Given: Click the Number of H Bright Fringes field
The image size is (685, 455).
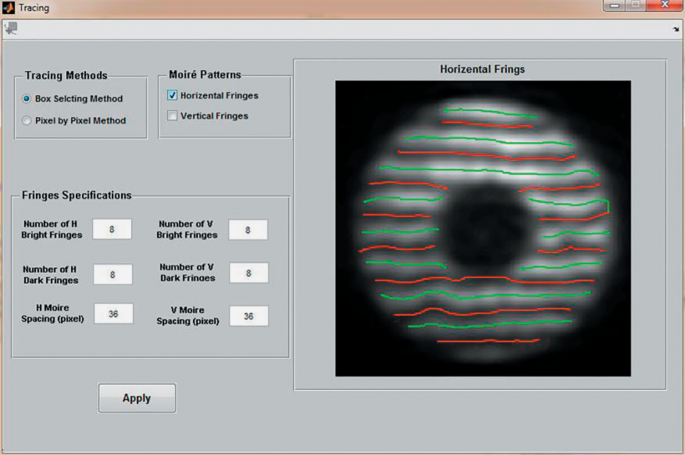Looking at the screenshot, I should 113,229.
